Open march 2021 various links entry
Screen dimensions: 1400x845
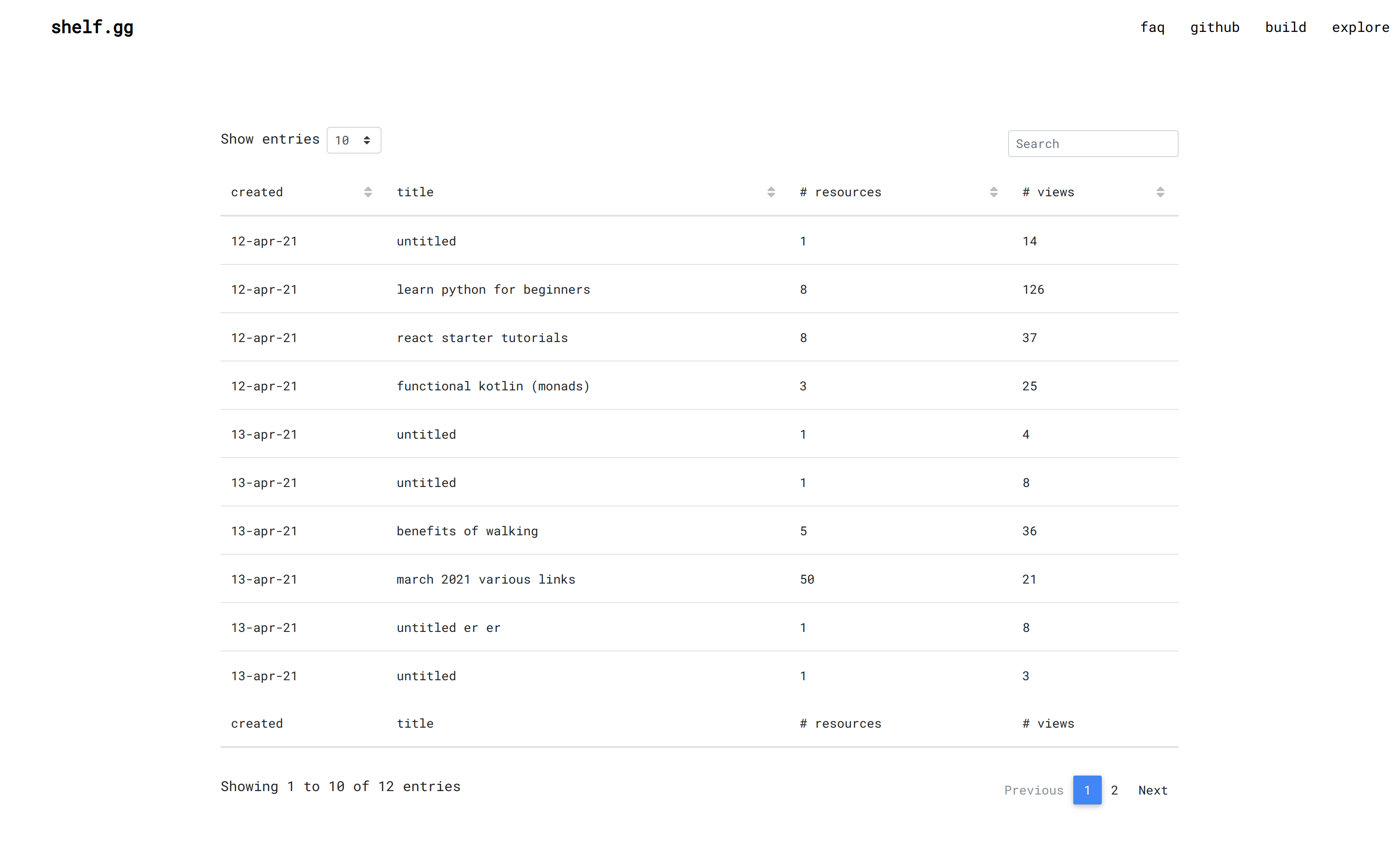(x=485, y=579)
